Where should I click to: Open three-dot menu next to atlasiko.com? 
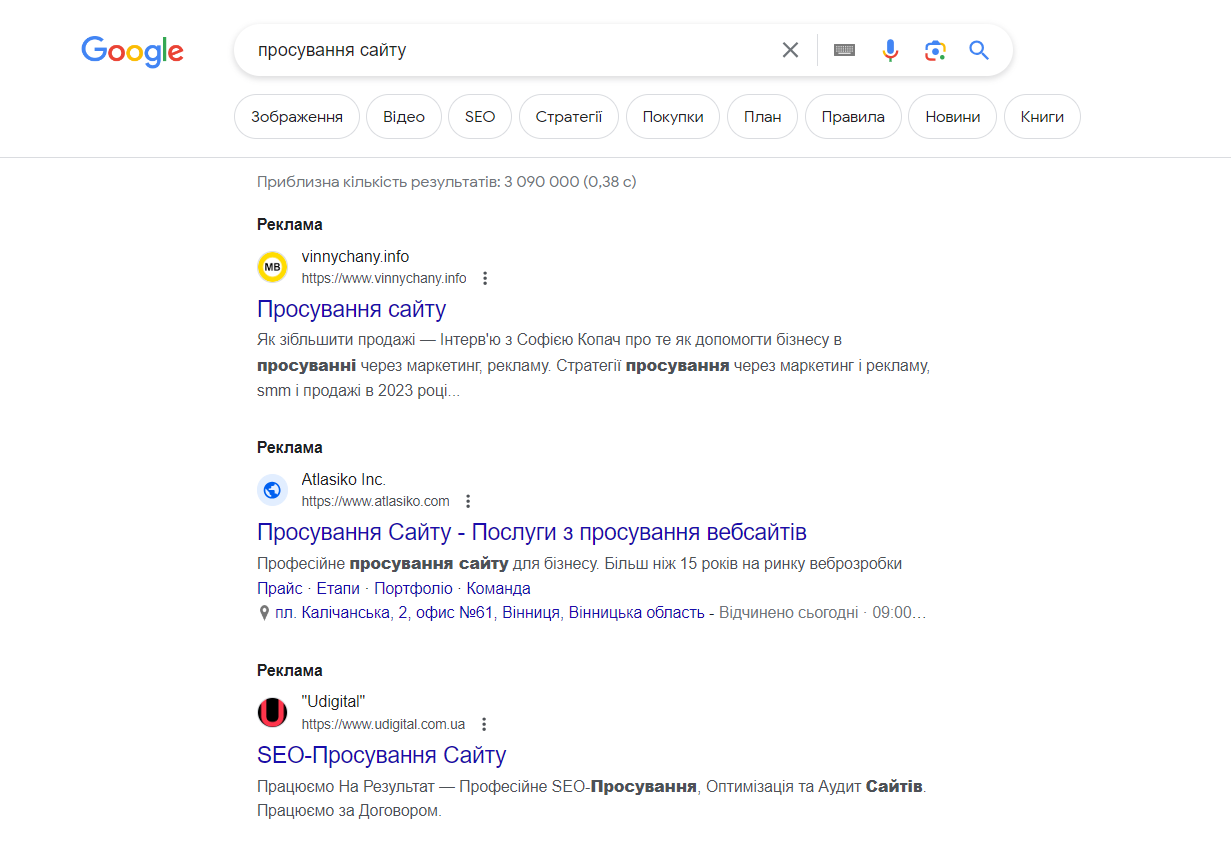468,501
